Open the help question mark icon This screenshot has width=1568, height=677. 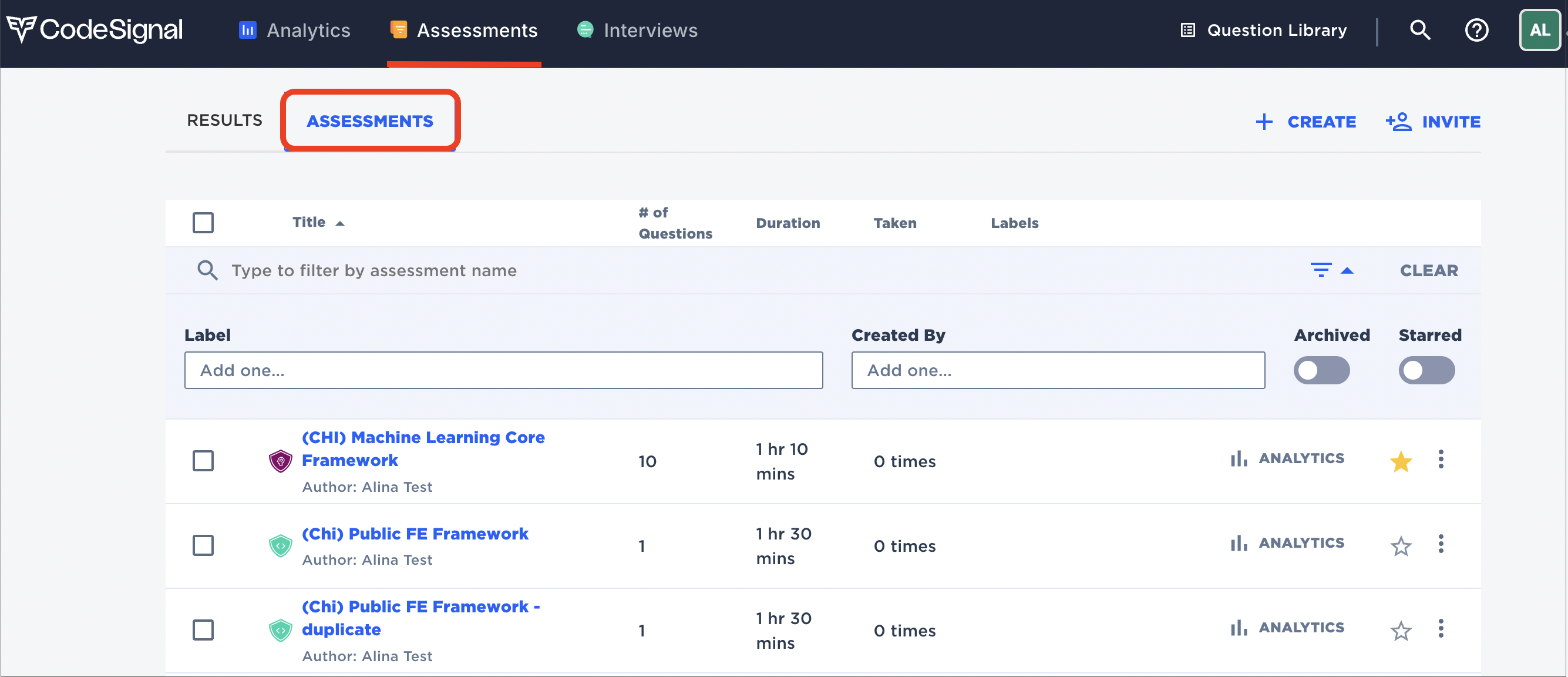click(x=1476, y=30)
